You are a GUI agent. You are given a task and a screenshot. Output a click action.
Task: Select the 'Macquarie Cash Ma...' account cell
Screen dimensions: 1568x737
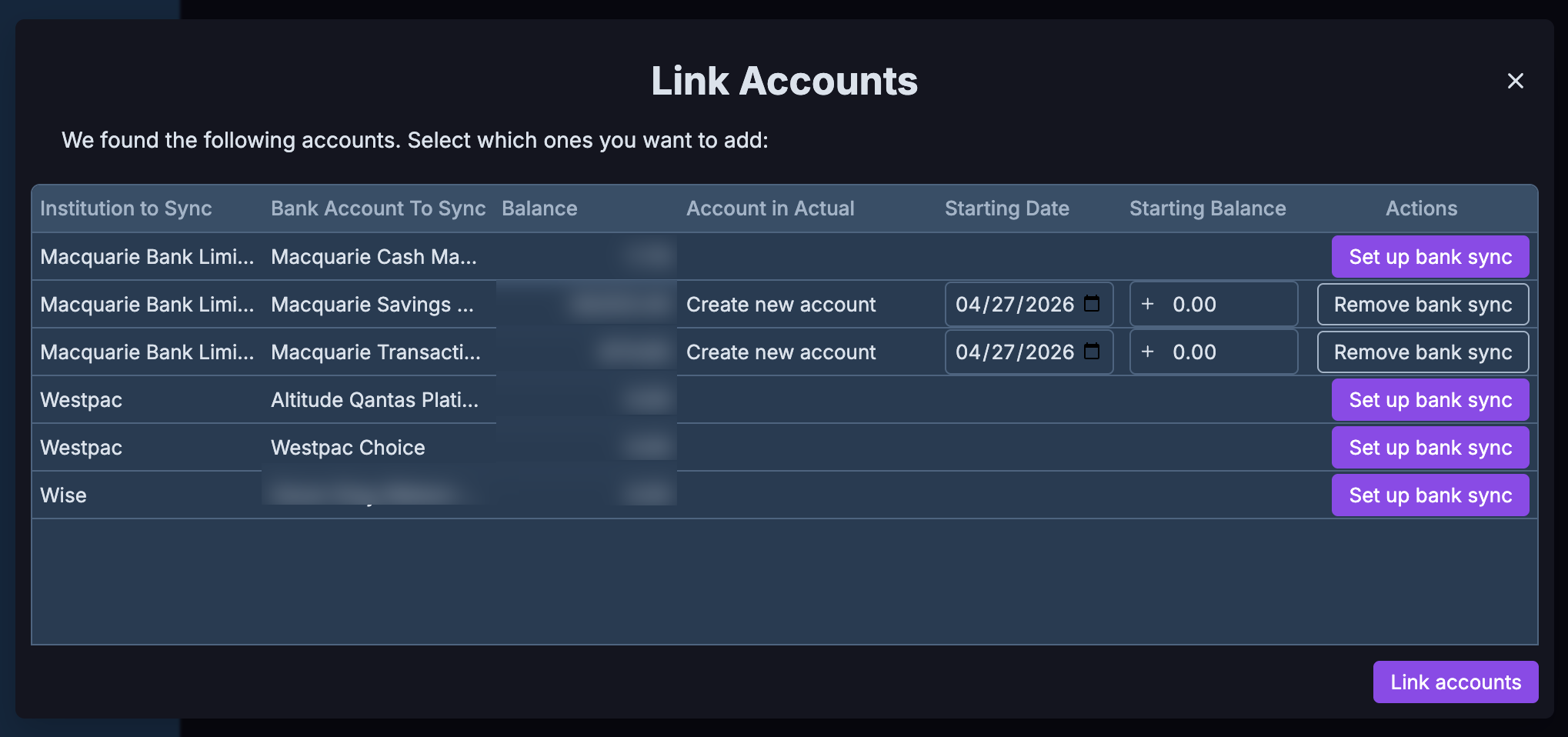click(374, 257)
